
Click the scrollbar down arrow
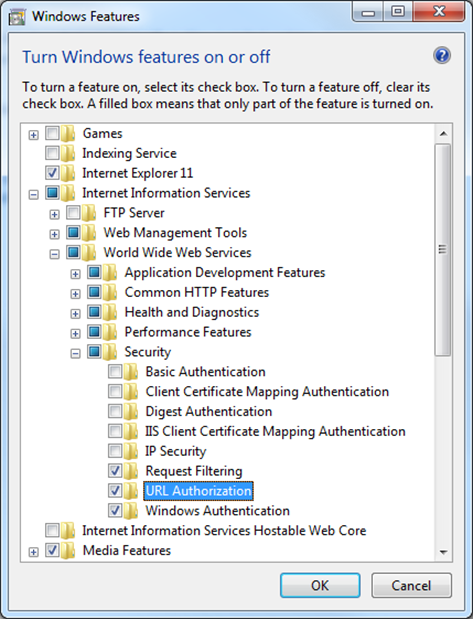(x=443, y=552)
